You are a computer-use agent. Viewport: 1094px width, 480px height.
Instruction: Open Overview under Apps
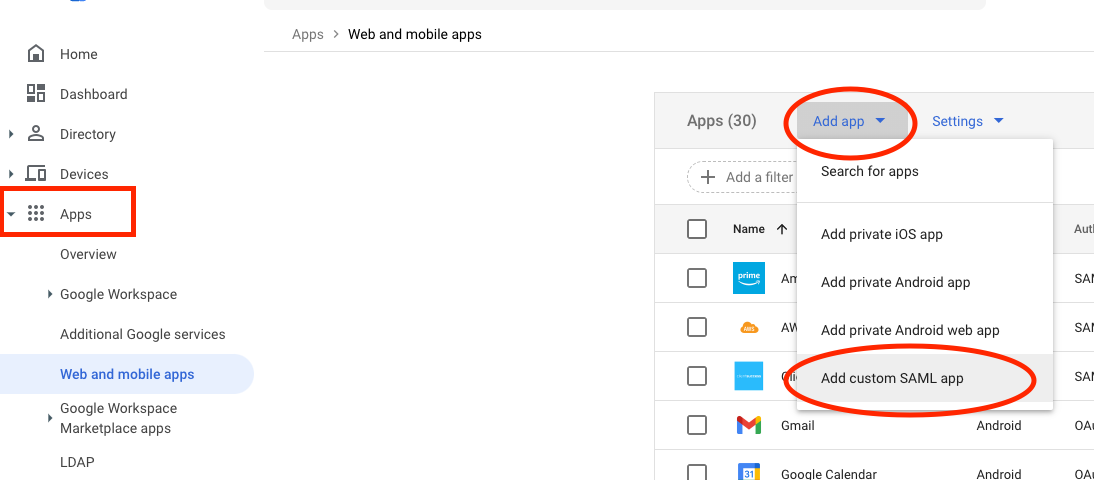[89, 254]
